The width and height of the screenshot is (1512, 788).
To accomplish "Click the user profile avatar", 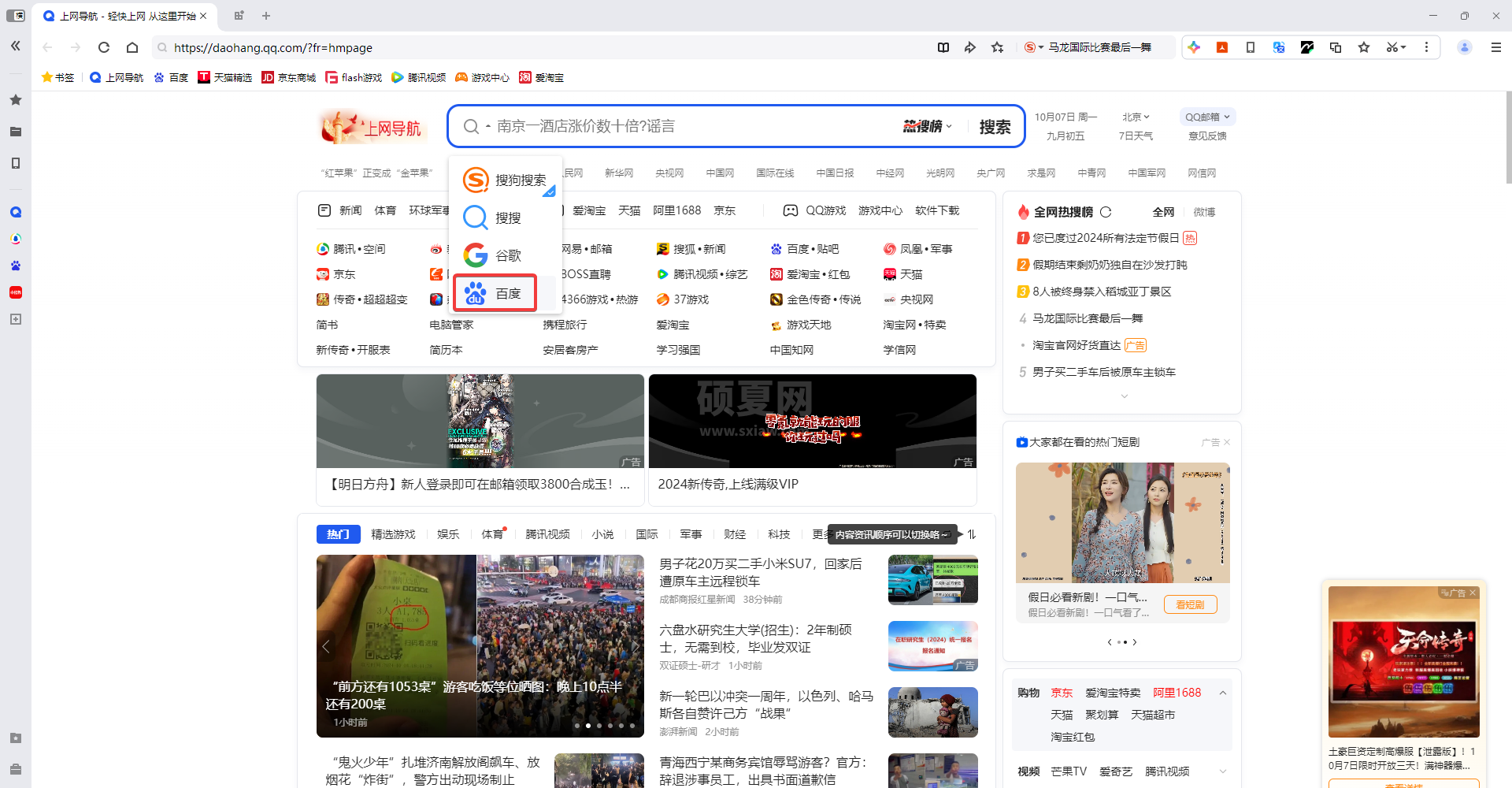I will coord(1465,47).
